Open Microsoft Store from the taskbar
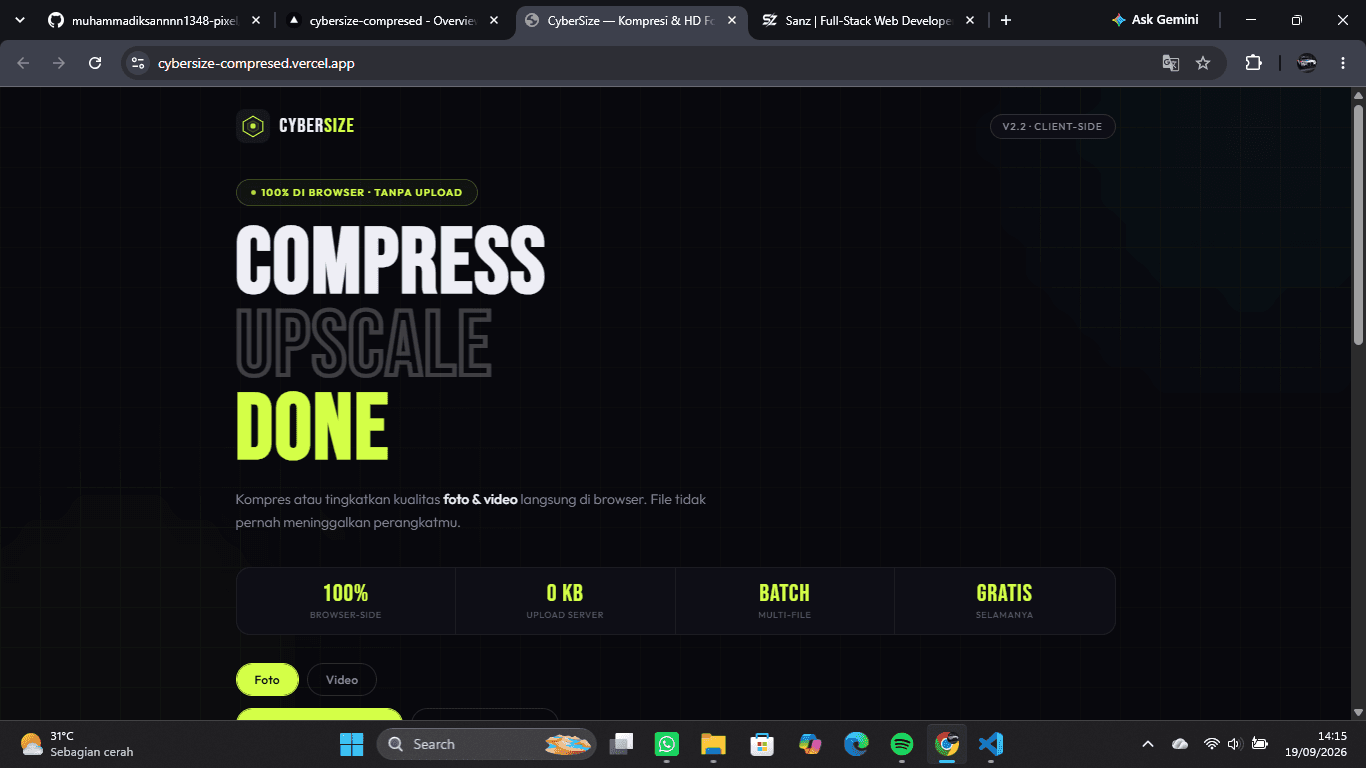 [762, 744]
